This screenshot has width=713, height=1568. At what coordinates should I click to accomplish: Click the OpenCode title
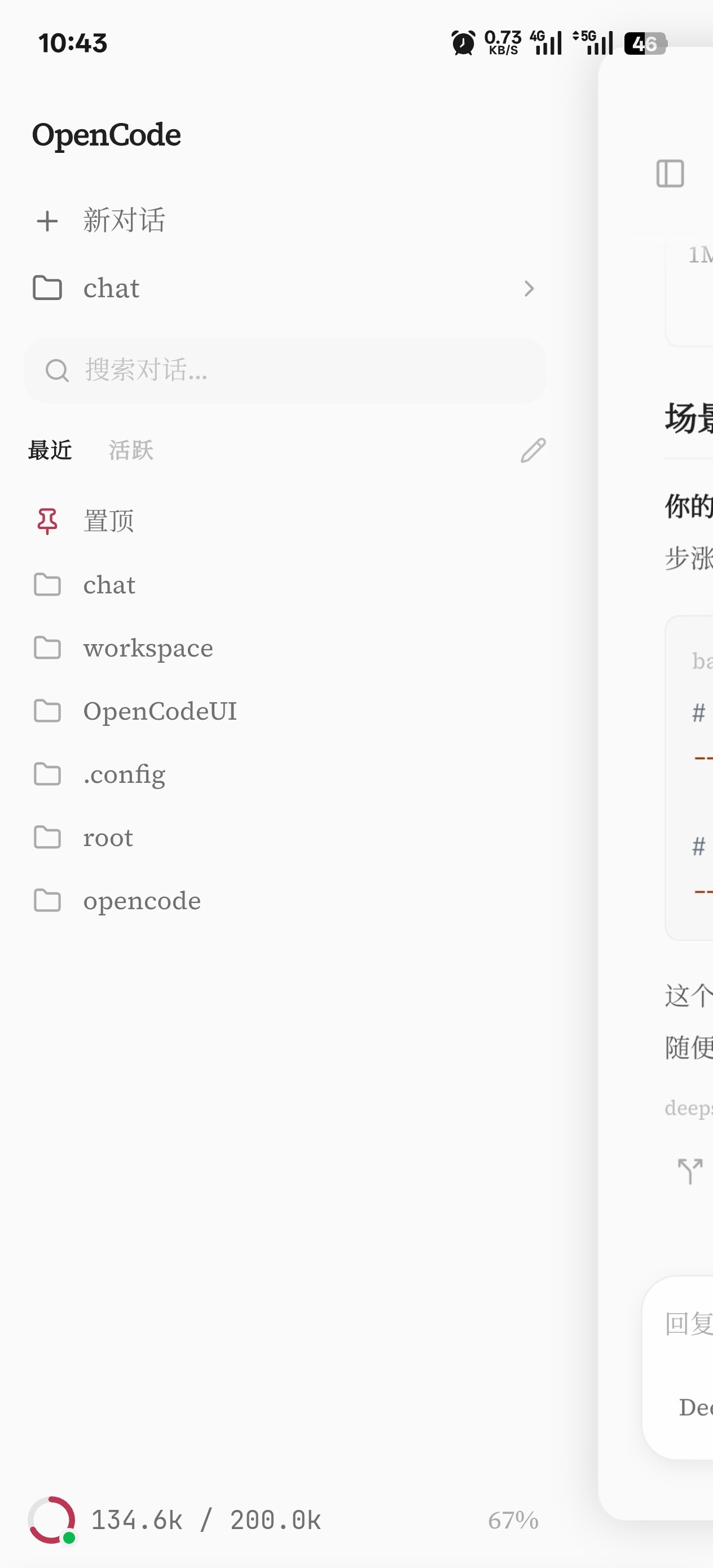[x=106, y=135]
